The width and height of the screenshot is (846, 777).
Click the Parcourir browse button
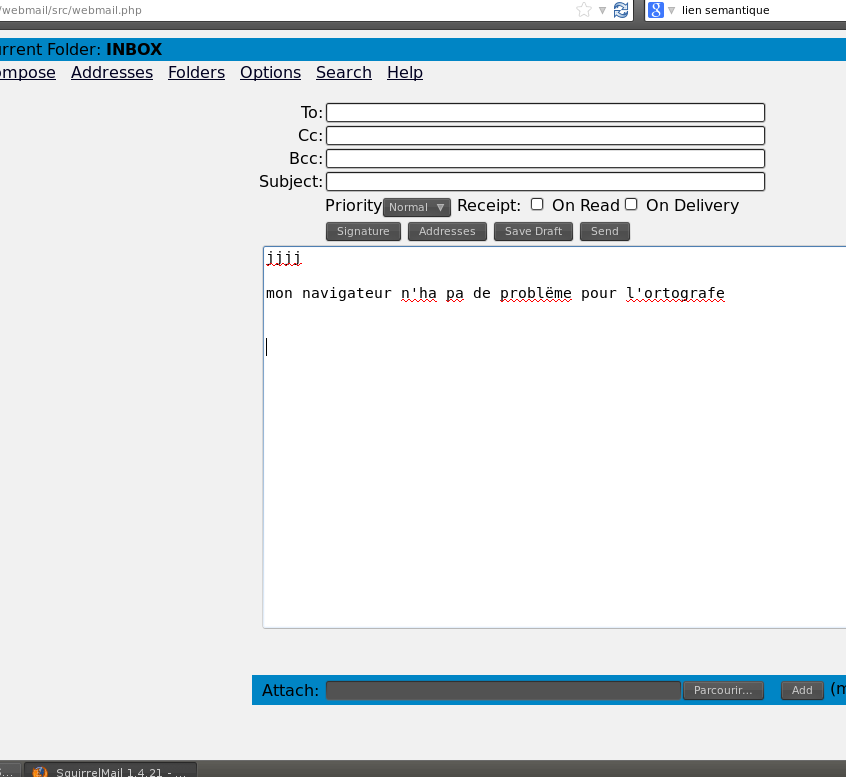tap(723, 690)
